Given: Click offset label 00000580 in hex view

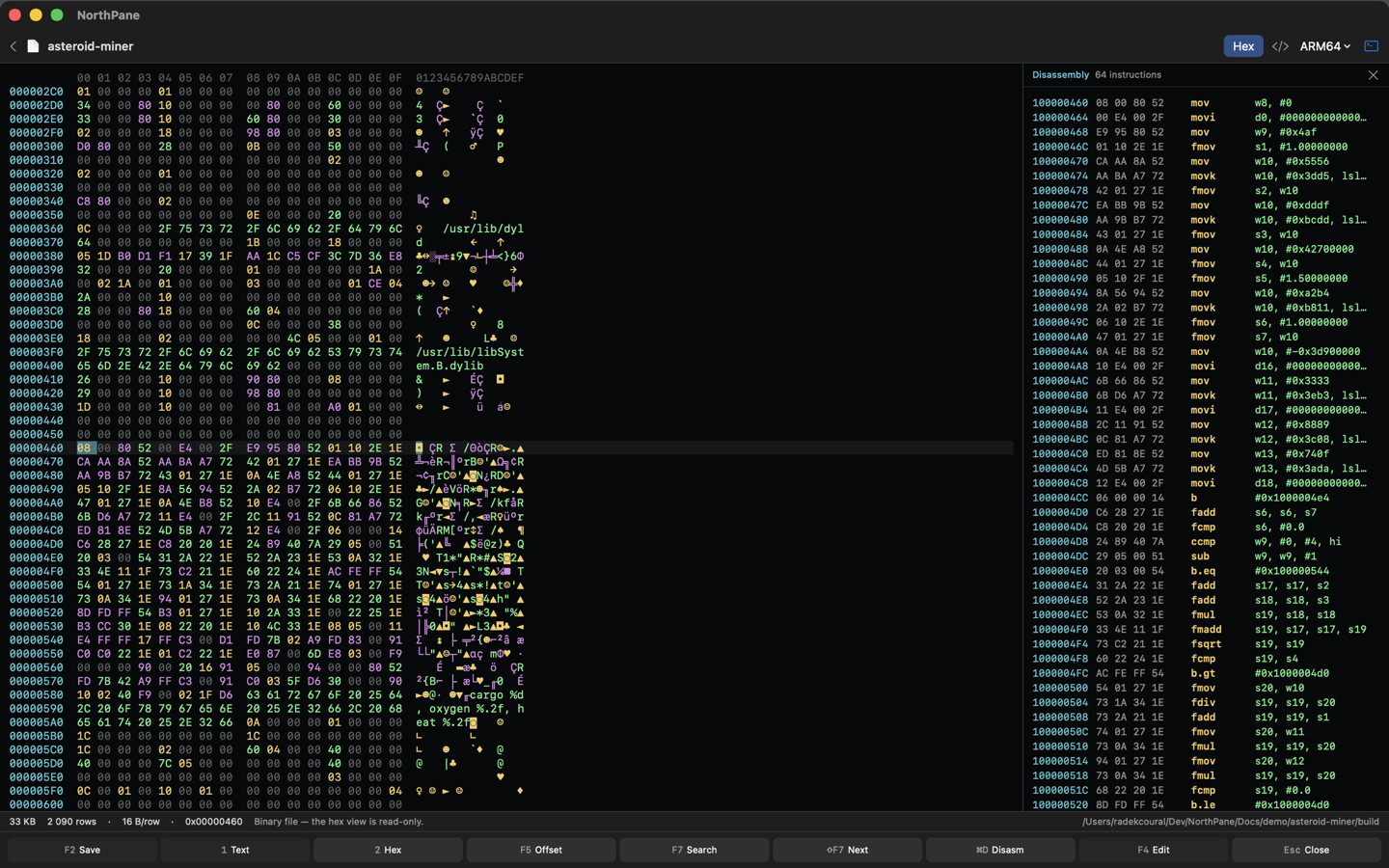Looking at the screenshot, I should coord(37,694).
